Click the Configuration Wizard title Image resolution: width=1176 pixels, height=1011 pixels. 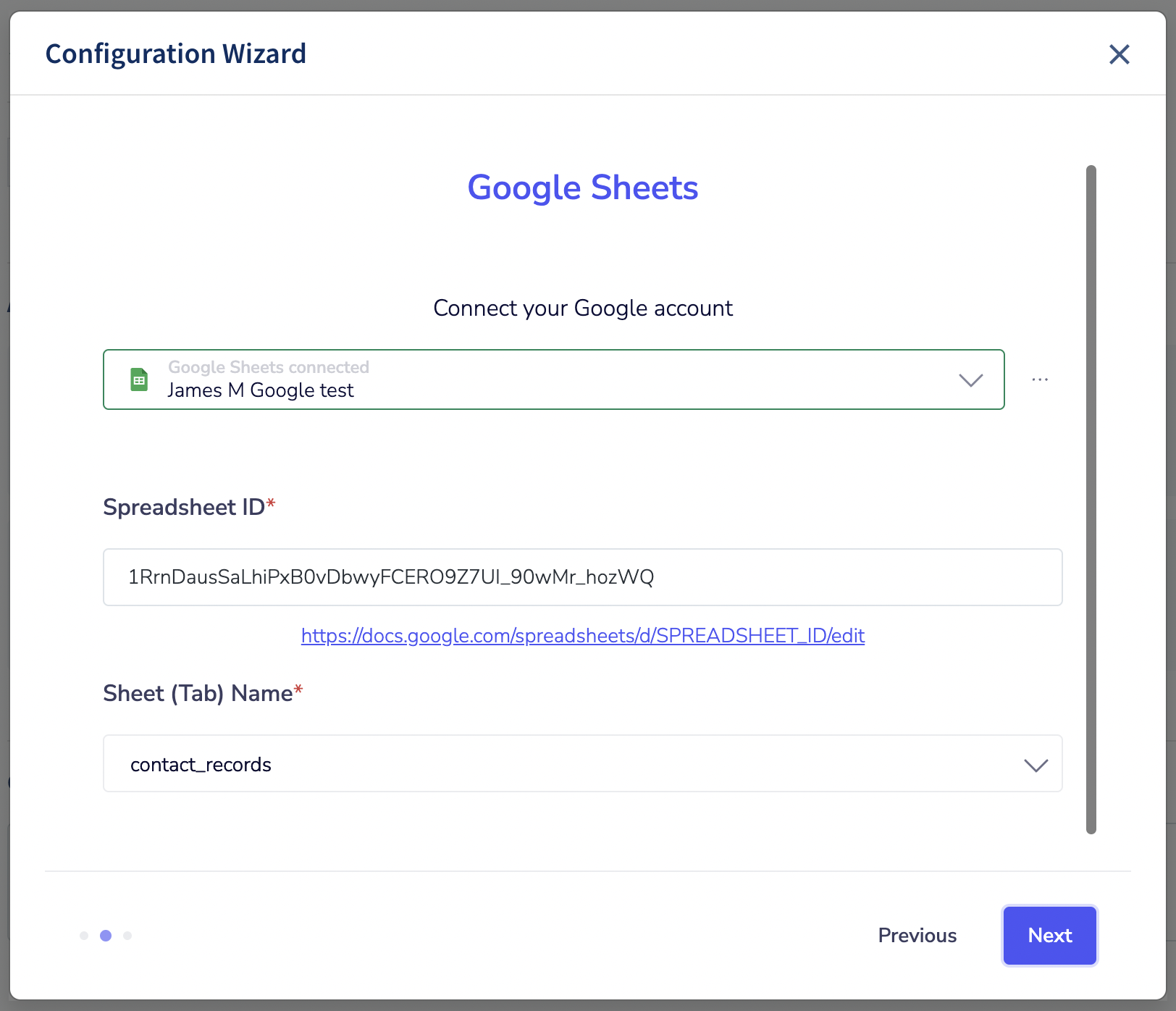[176, 54]
